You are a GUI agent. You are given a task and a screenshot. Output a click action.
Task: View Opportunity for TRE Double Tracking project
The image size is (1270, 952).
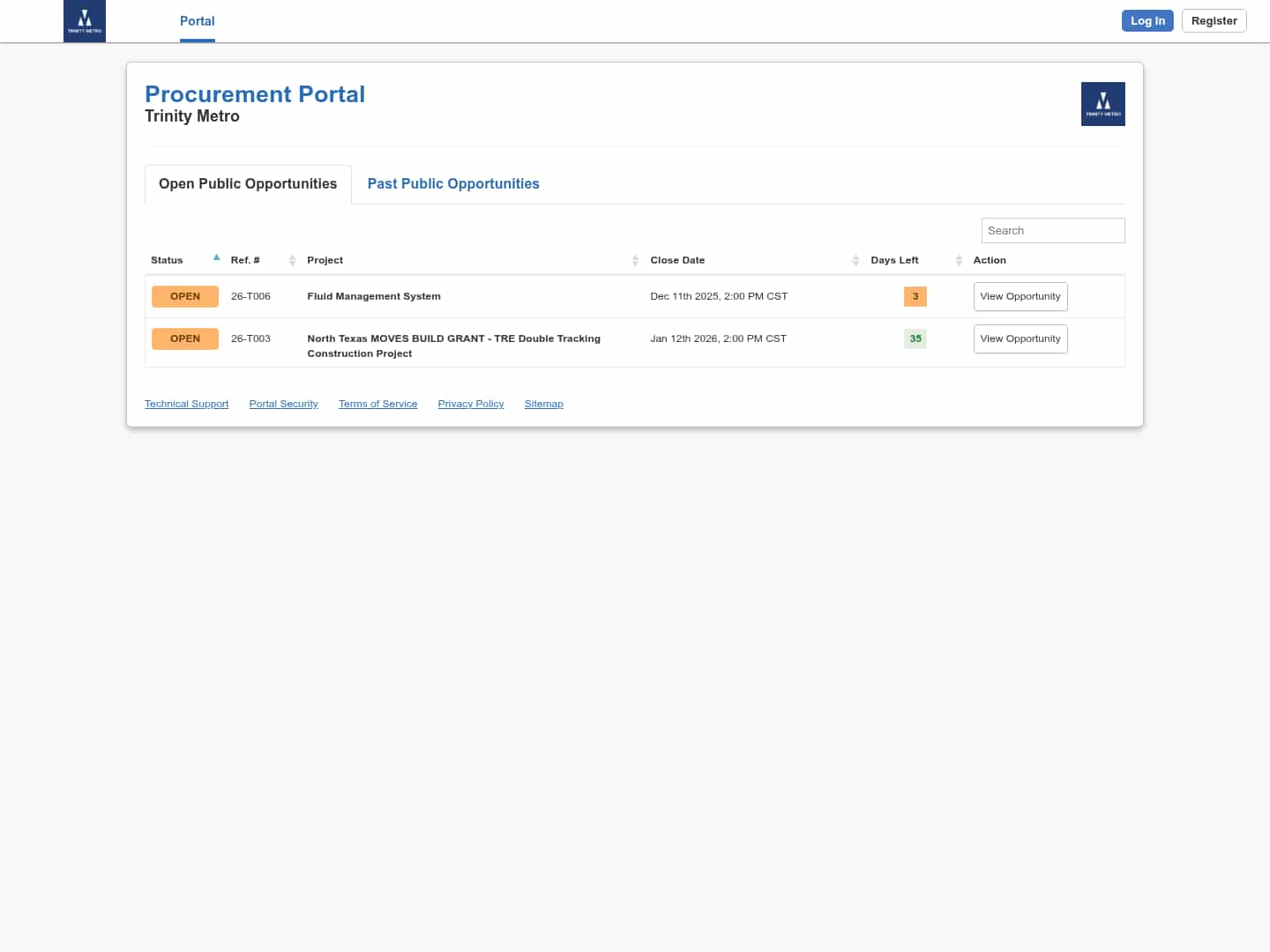[1020, 338]
